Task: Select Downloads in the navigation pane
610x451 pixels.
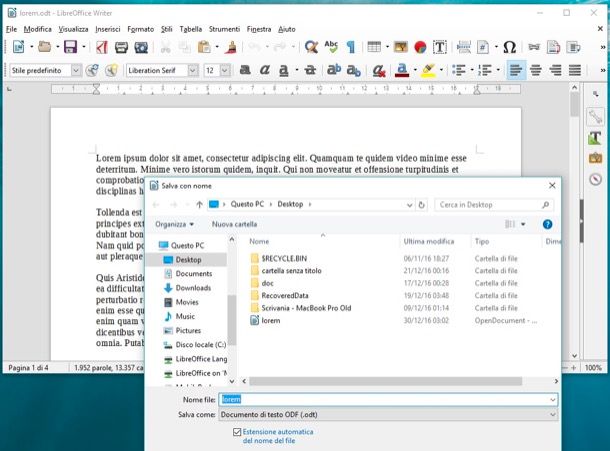Action: (192, 288)
